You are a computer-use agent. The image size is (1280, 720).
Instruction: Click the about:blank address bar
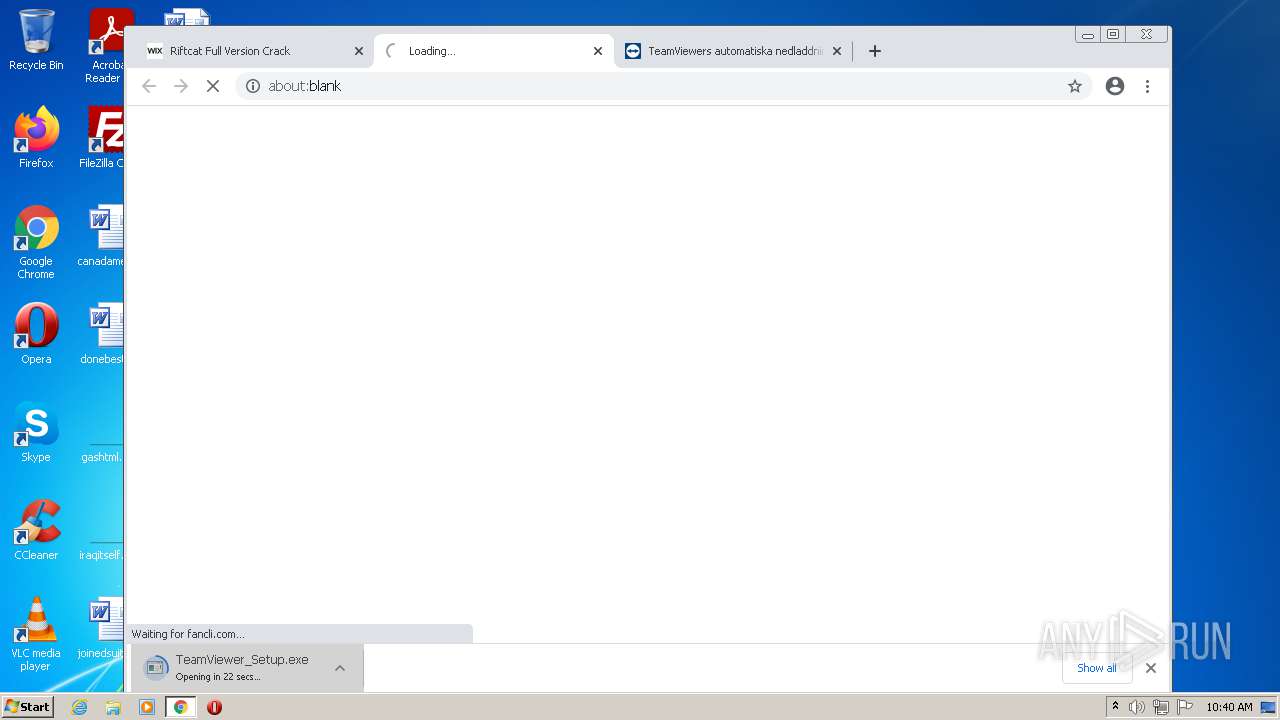tap(663, 86)
